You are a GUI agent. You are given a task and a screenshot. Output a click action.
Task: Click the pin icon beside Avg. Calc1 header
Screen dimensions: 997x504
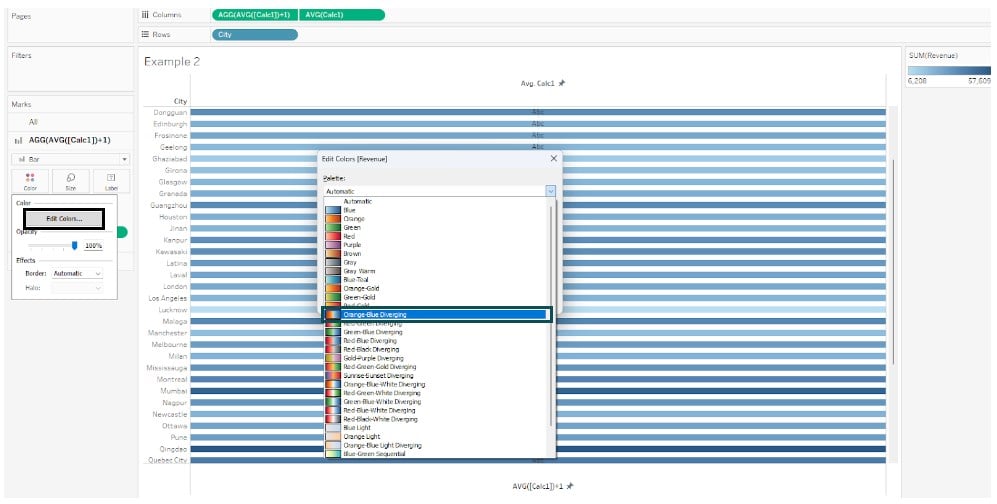point(561,83)
